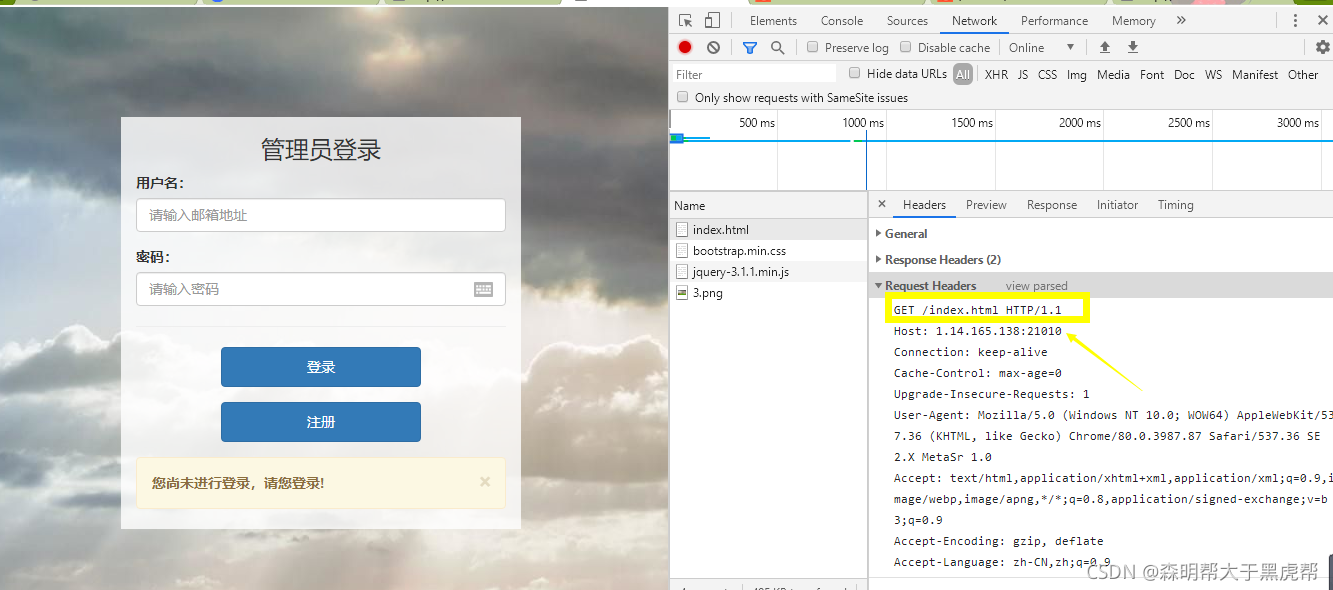Filter requests by Manifest
Image resolution: width=1333 pixels, height=590 pixels.
point(1255,74)
